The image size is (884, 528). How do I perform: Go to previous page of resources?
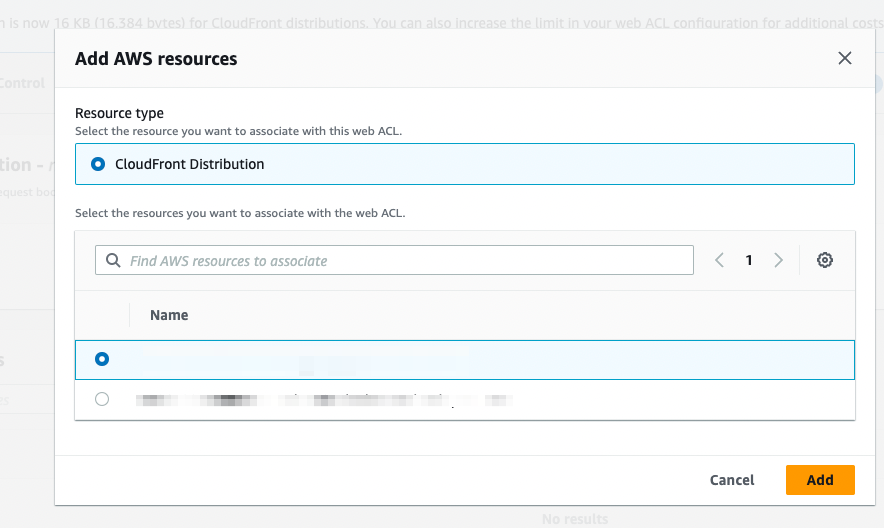[719, 260]
